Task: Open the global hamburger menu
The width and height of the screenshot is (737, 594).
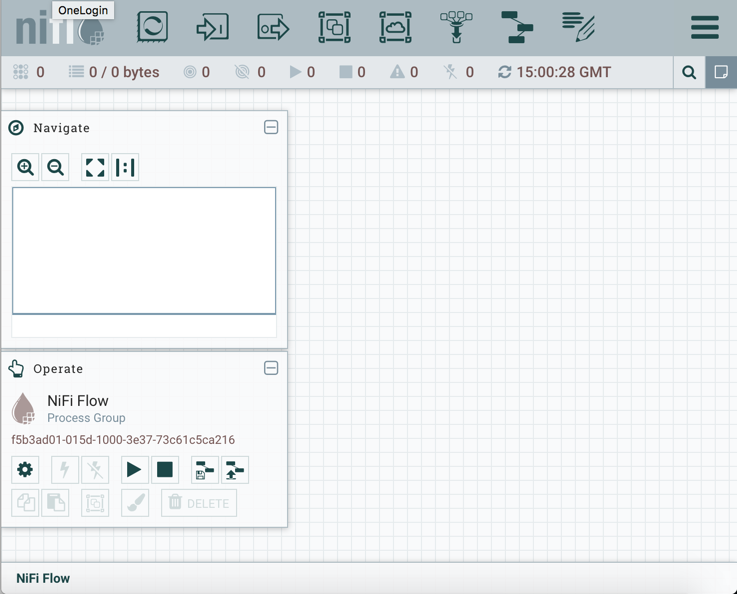Action: (x=704, y=27)
